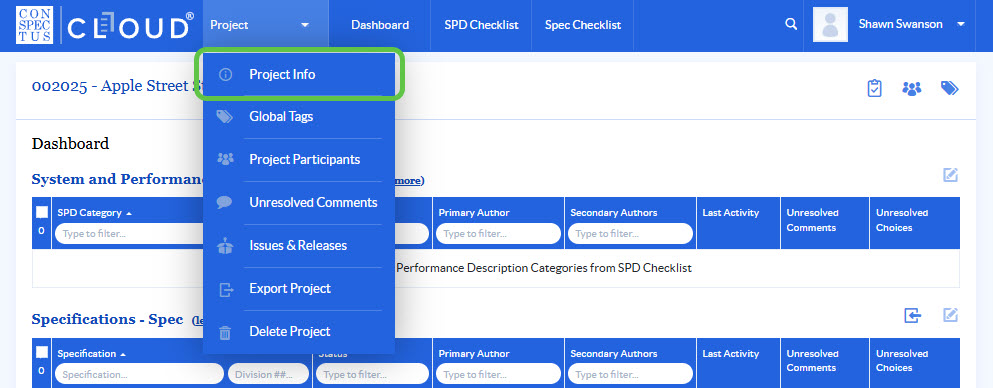The width and height of the screenshot is (993, 388).
Task: Open the Project Info menu entry
Action: coord(299,74)
